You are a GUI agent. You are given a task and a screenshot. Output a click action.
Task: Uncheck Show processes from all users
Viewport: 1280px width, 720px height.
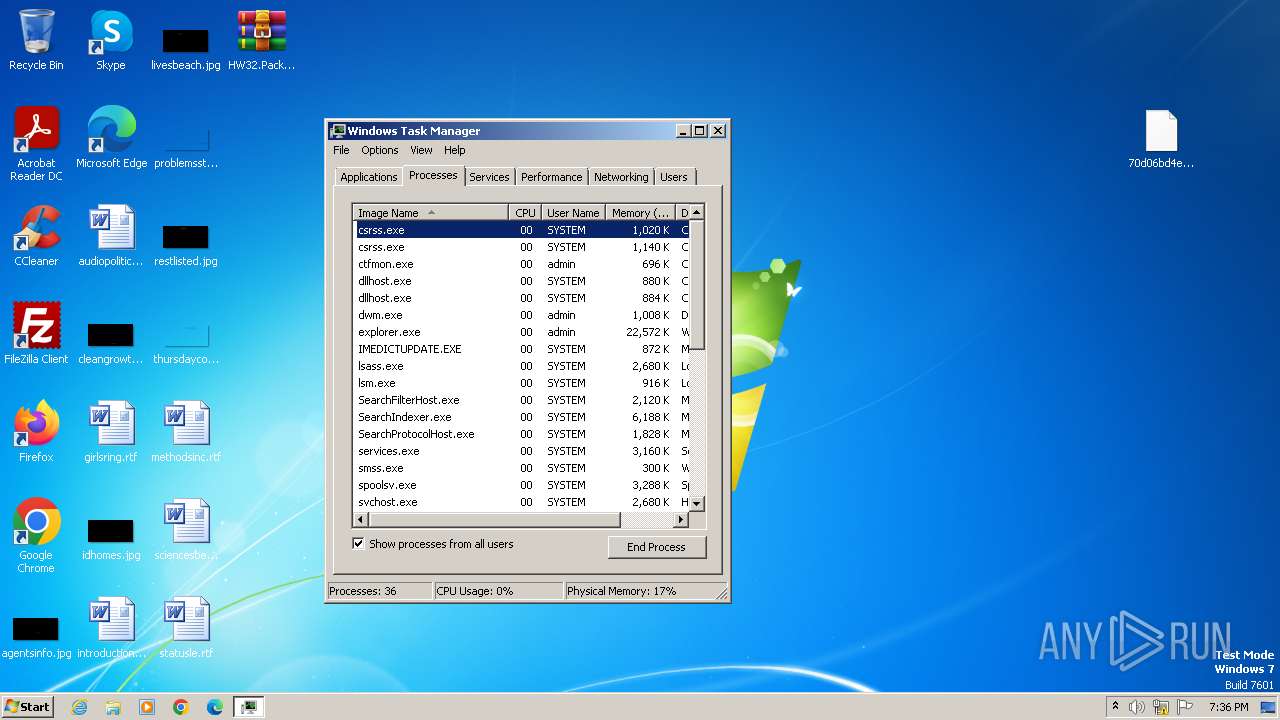click(x=358, y=544)
